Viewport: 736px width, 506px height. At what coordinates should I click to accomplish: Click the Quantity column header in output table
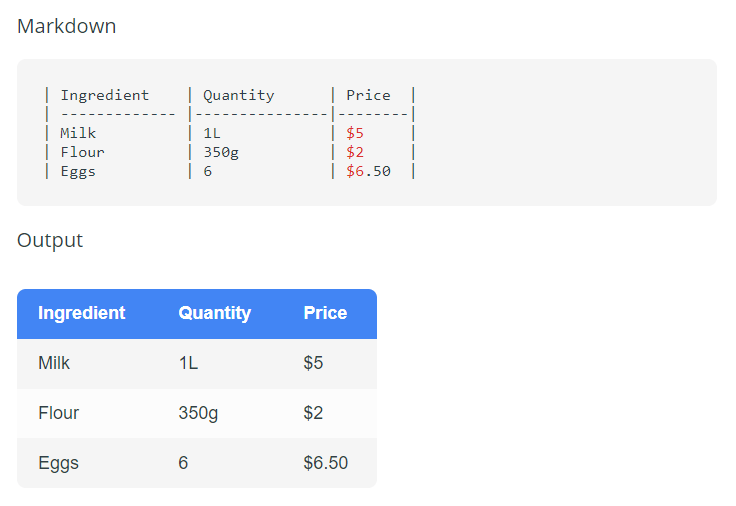click(214, 313)
